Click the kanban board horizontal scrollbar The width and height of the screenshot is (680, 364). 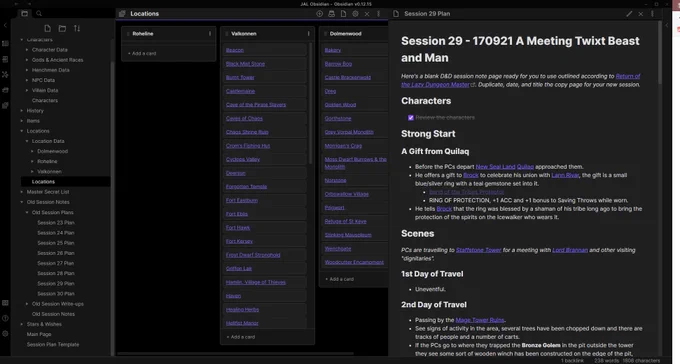pyautogui.click(x=235, y=354)
